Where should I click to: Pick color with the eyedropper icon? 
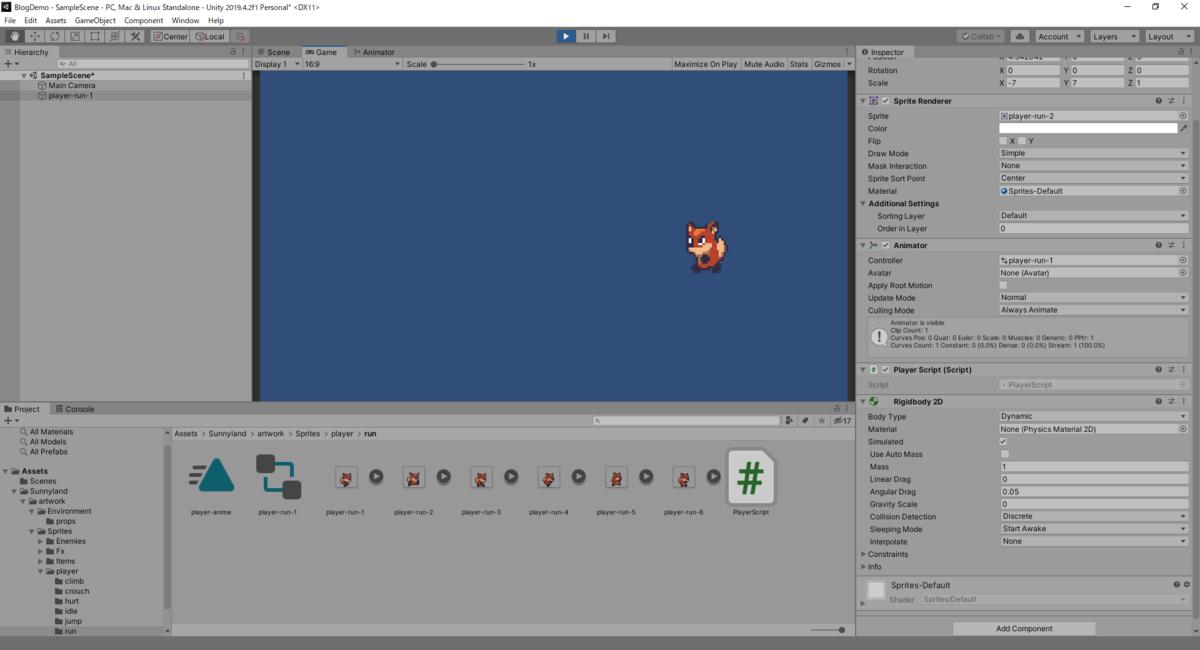(1184, 128)
